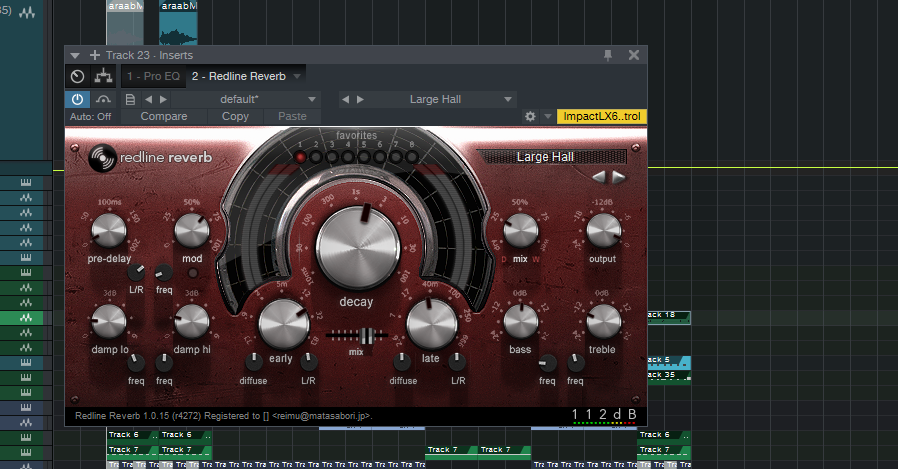This screenshot has width=898, height=469.
Task: Click the Copy button
Action: [x=235, y=116]
